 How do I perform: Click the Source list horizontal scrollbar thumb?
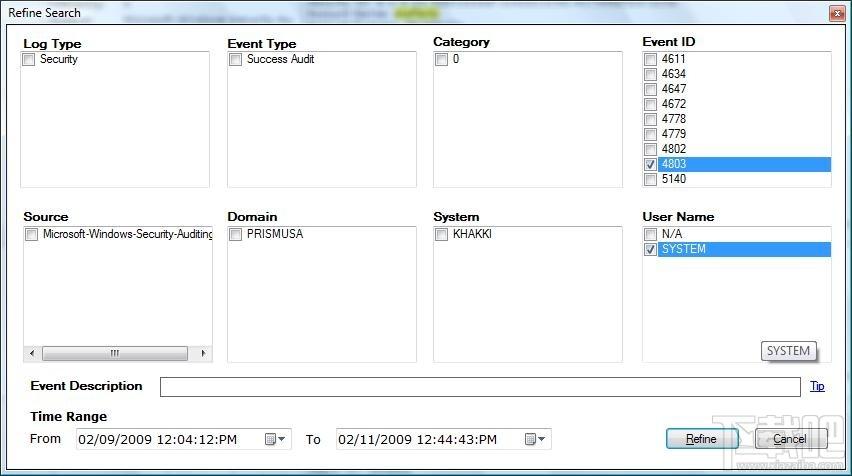coord(115,353)
